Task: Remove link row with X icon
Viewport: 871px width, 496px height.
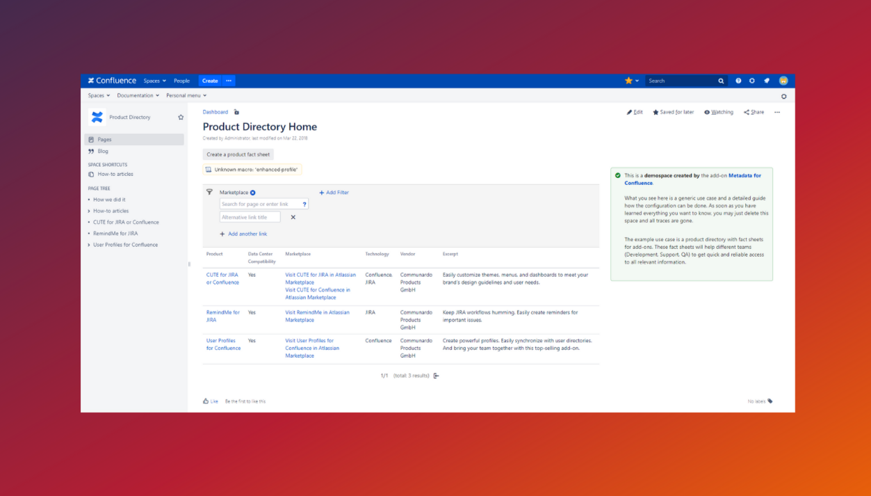Action: (x=293, y=217)
